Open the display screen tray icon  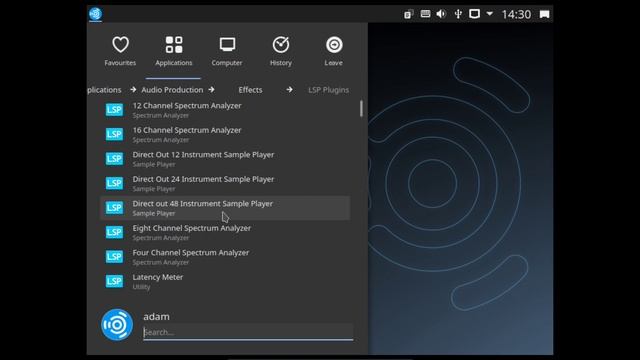(x=474, y=14)
